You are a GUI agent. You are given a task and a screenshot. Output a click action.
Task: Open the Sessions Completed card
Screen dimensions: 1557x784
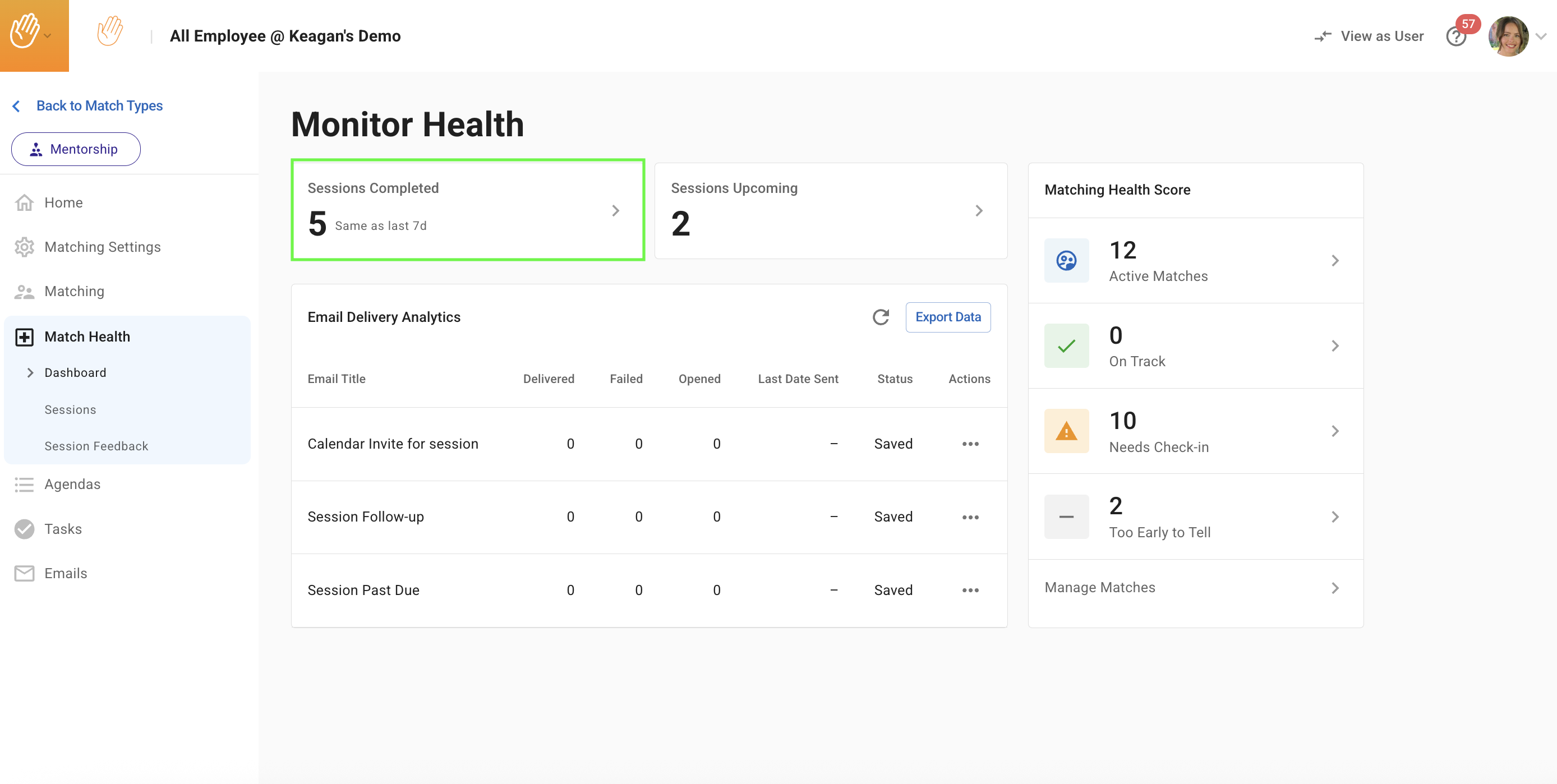point(467,210)
